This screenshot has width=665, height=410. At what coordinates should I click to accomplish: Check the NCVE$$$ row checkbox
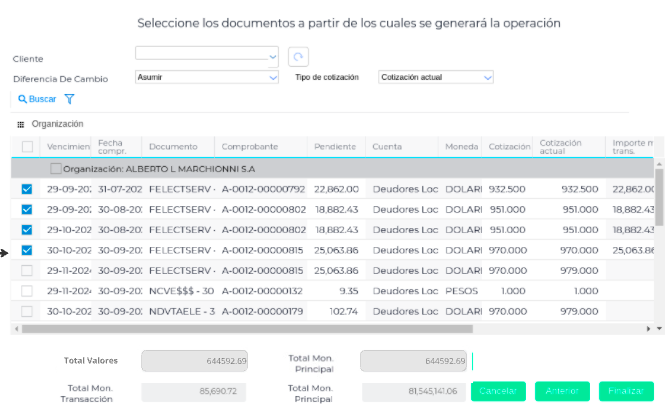click(27, 291)
